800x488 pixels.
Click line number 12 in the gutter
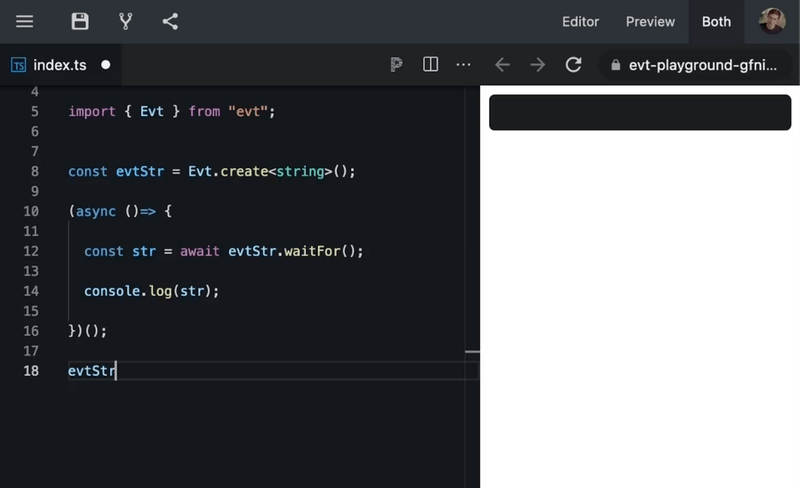coord(30,251)
